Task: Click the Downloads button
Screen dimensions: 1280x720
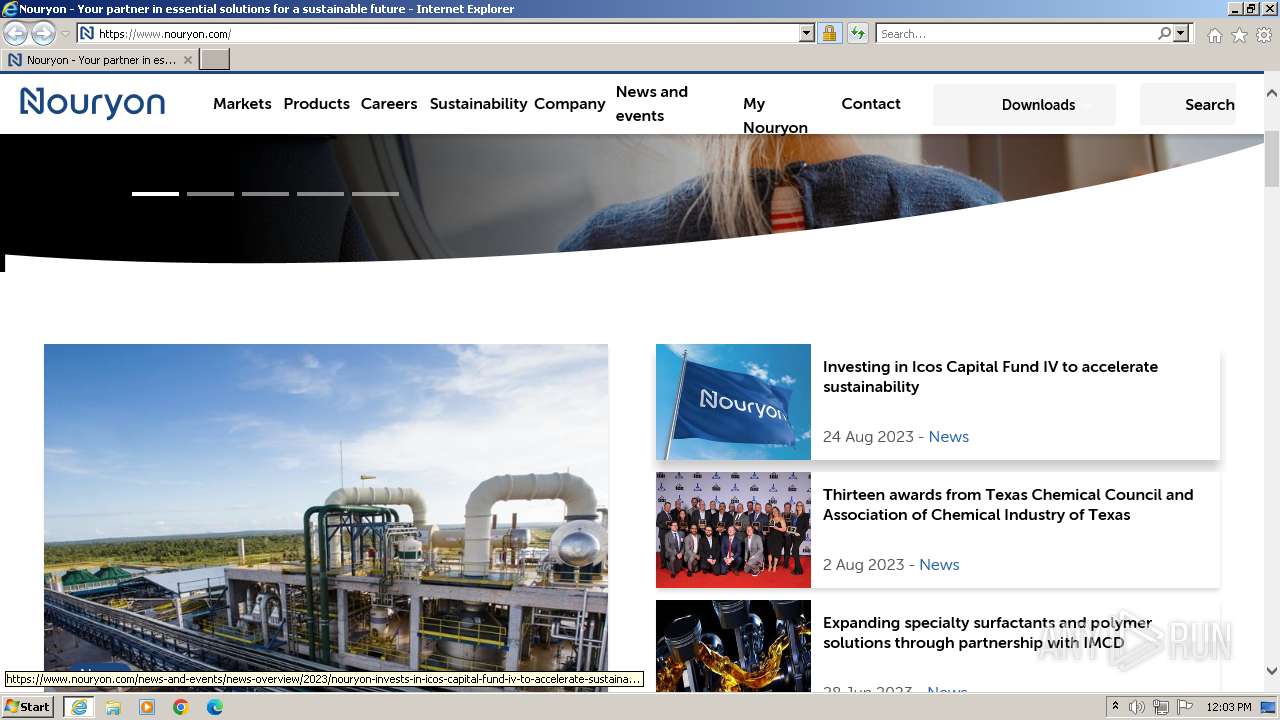Action: pyautogui.click(x=1024, y=105)
